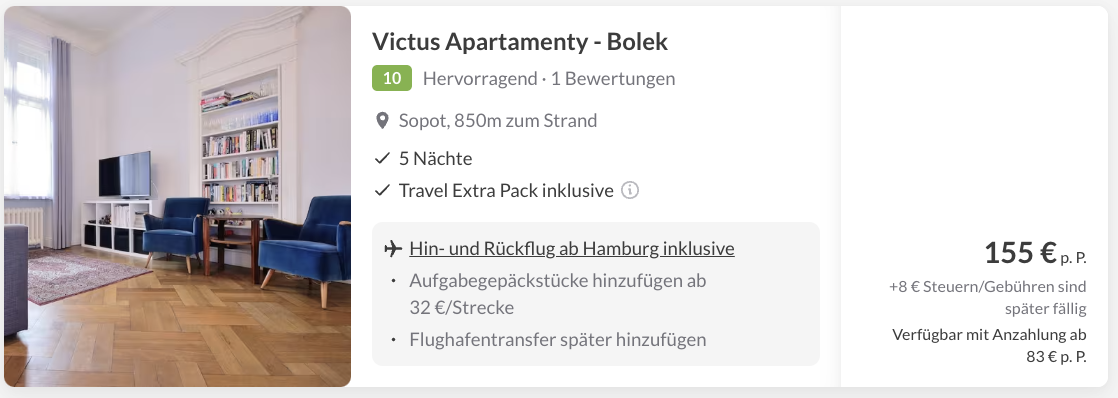Click the +8 € Steuern/Gebühren note
Viewport: 1118px width, 398px height.
(988, 297)
